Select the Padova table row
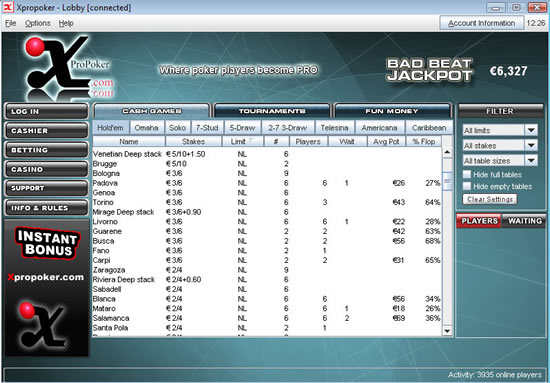 (x=267, y=183)
